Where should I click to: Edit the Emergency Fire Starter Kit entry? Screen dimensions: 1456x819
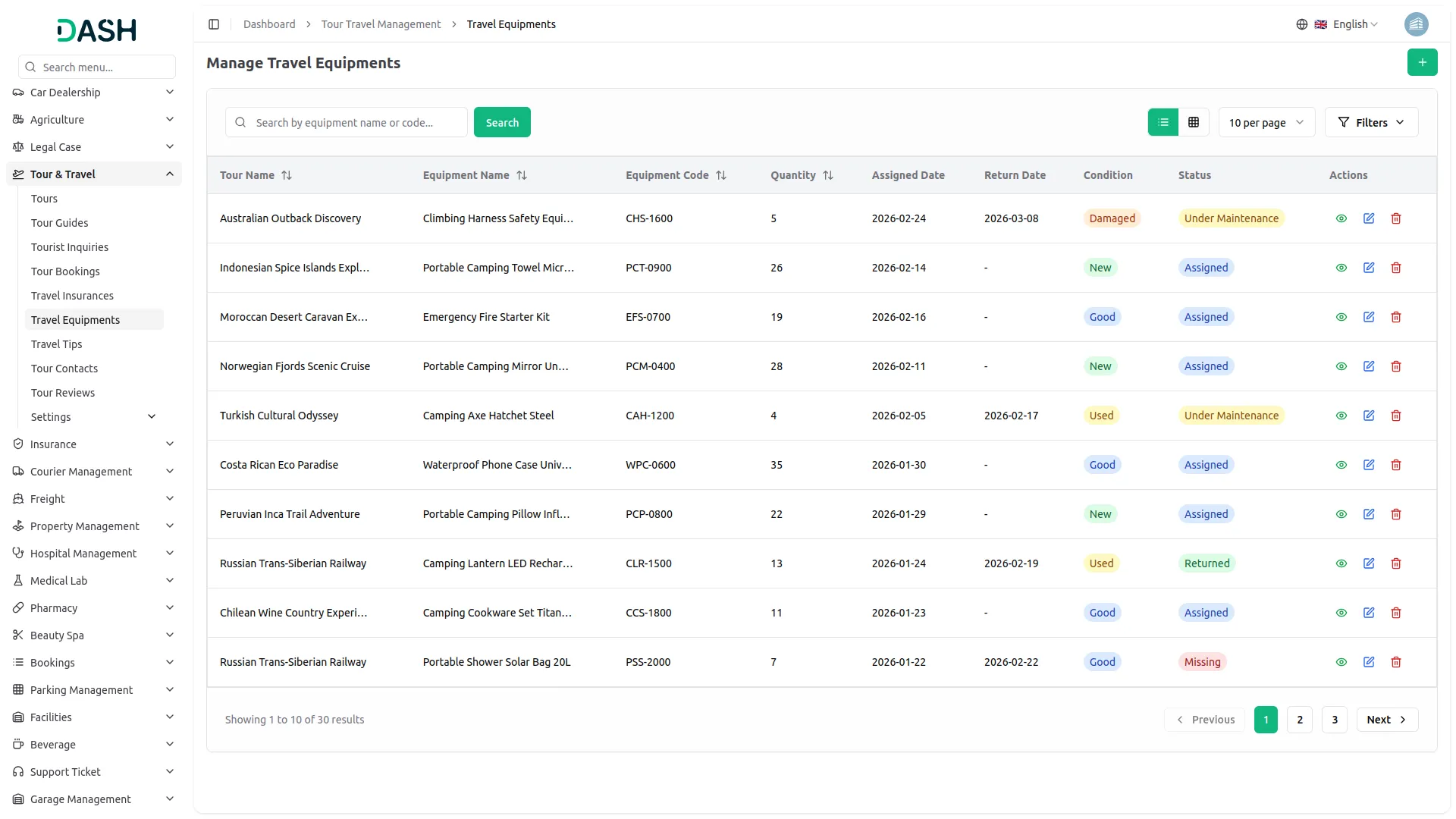pyautogui.click(x=1368, y=317)
